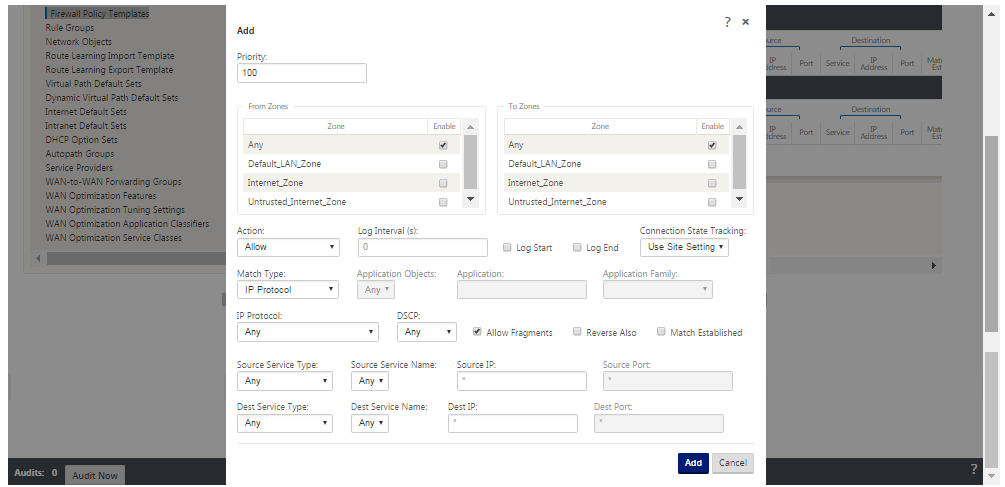Click the background panel scroll right arrow

pos(934,265)
